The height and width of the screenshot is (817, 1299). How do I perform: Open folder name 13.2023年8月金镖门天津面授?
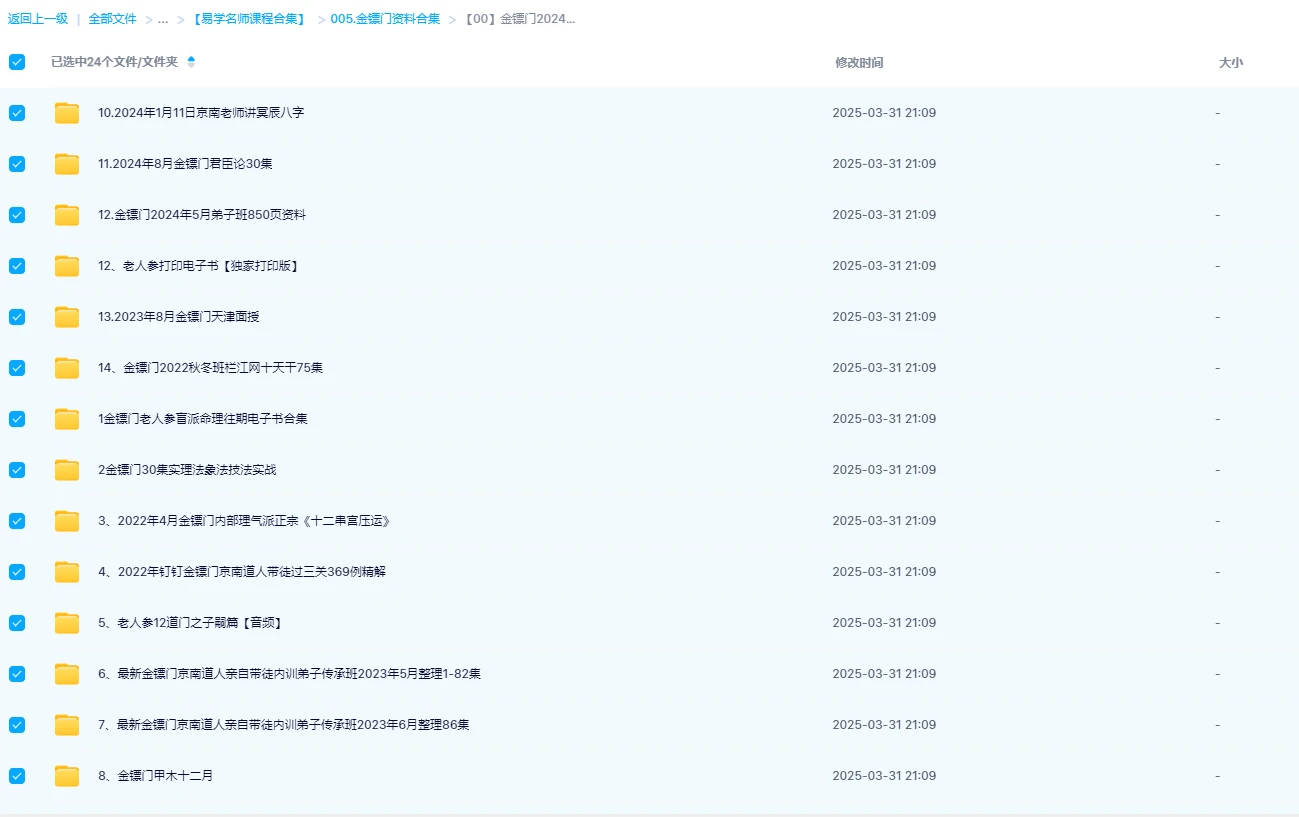click(179, 317)
